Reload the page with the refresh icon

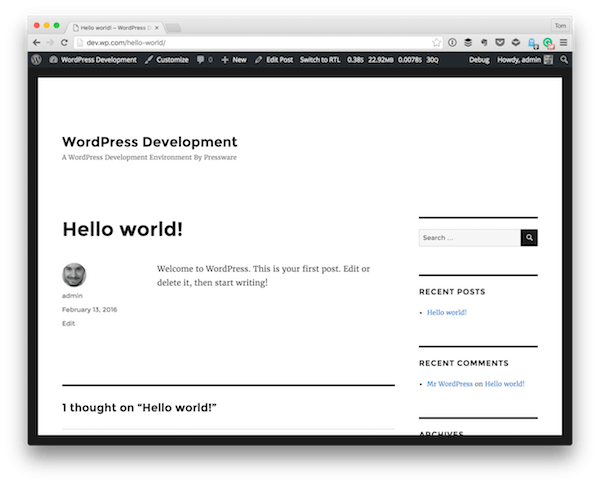(x=64, y=42)
